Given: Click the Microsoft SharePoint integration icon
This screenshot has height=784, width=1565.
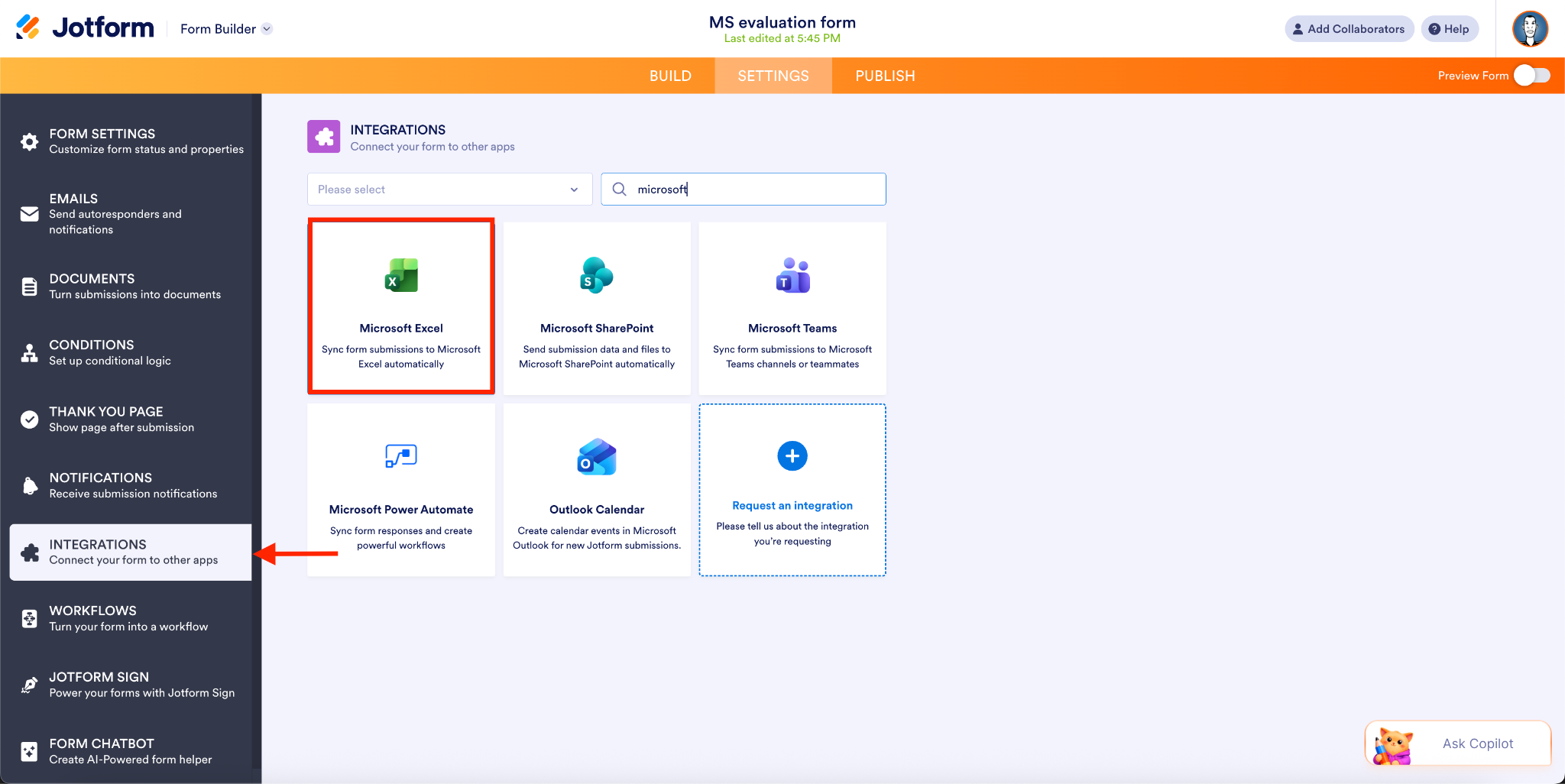Looking at the screenshot, I should (x=596, y=276).
